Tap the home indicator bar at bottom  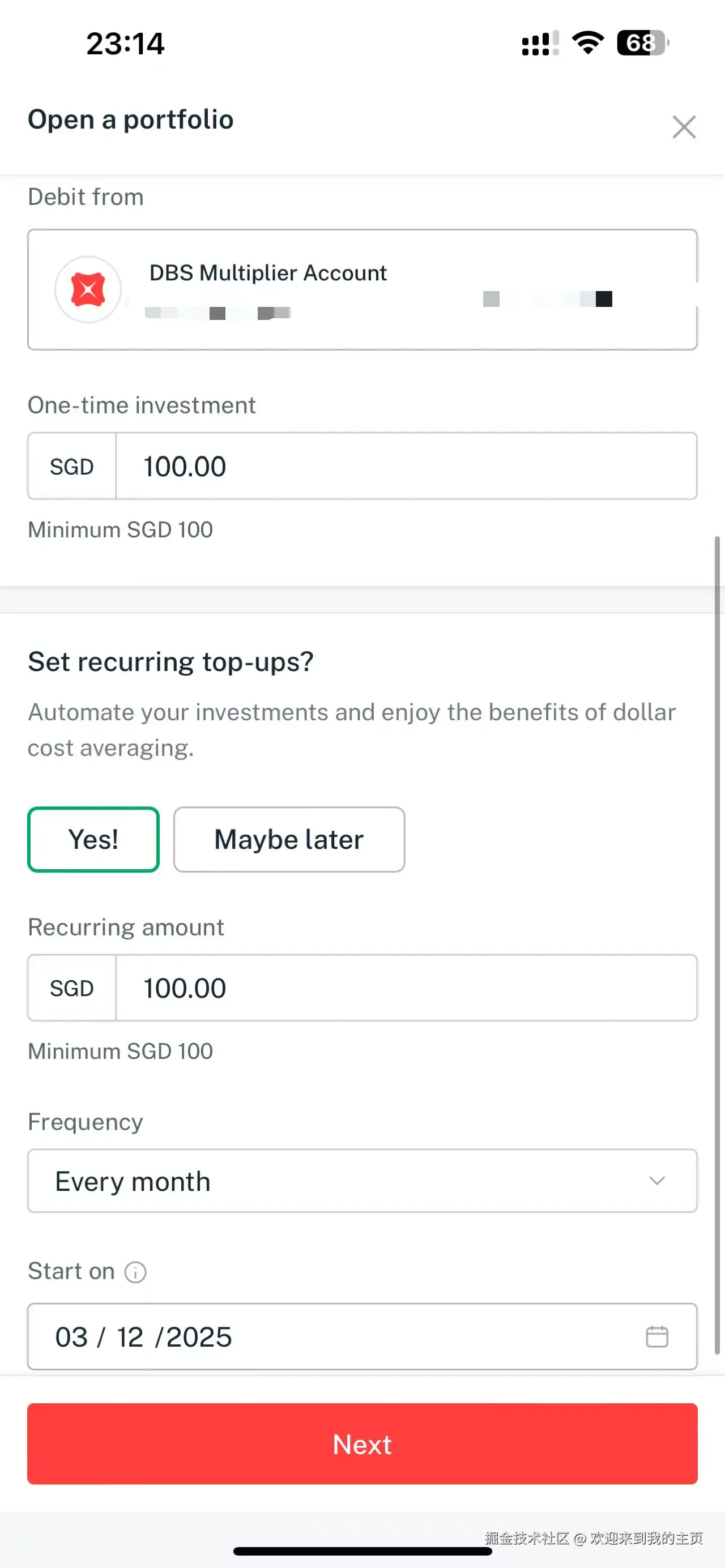pos(363,1551)
